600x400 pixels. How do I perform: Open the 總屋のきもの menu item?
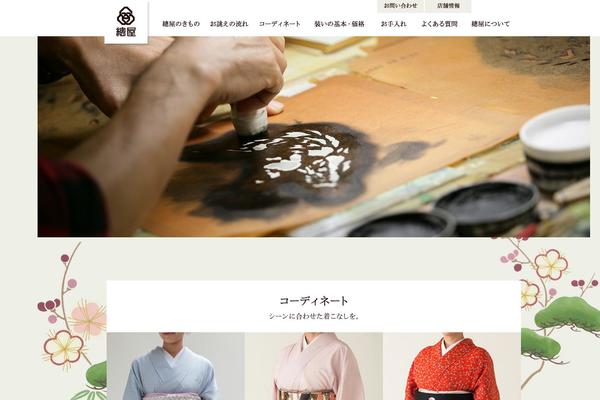181,24
